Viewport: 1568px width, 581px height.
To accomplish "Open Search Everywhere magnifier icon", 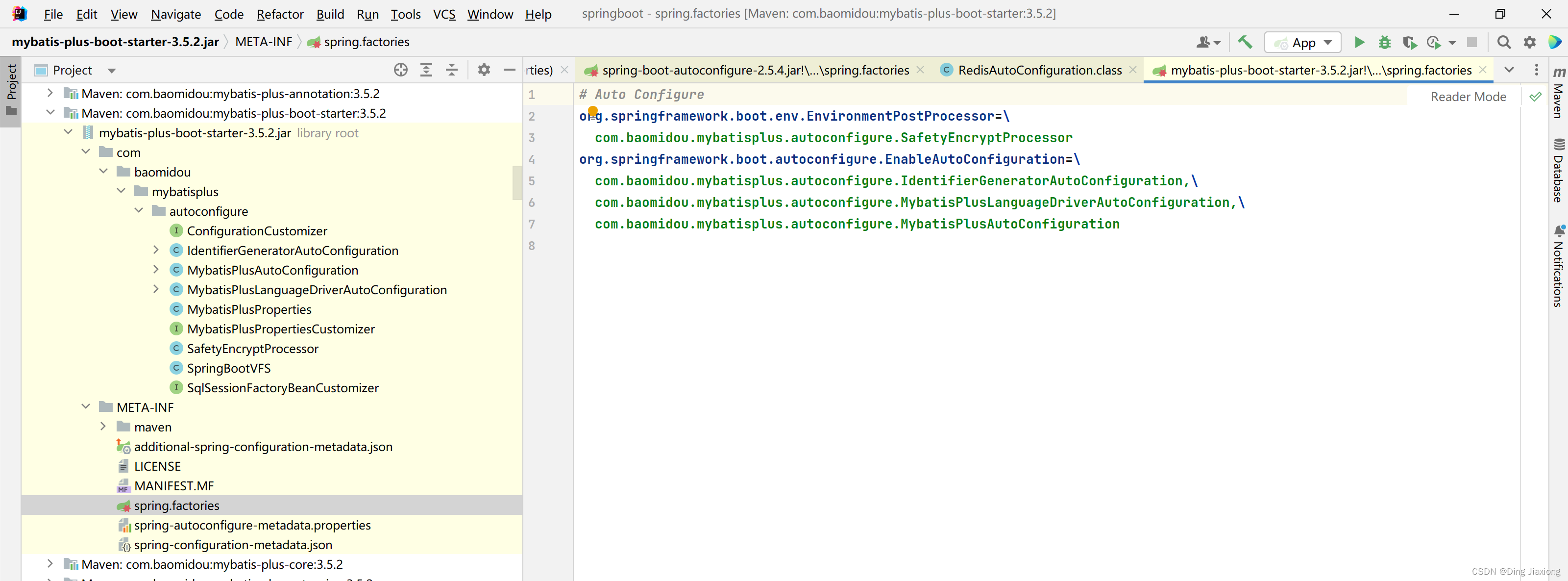I will click(1503, 42).
